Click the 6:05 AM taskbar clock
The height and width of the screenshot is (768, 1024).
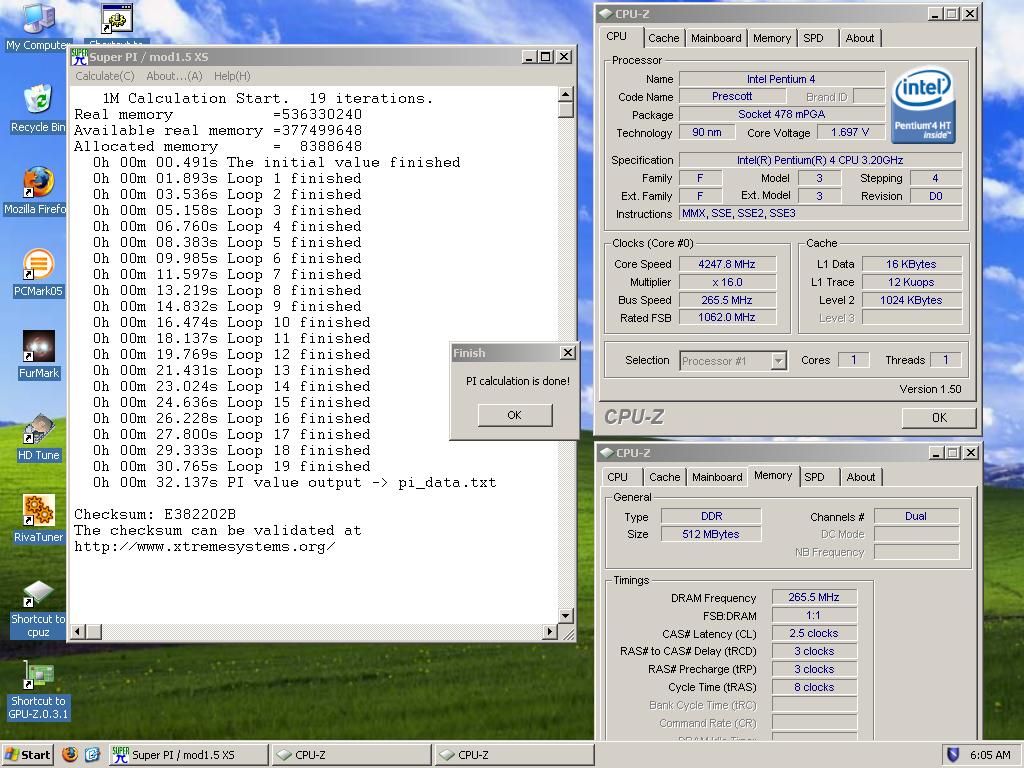(x=990, y=755)
